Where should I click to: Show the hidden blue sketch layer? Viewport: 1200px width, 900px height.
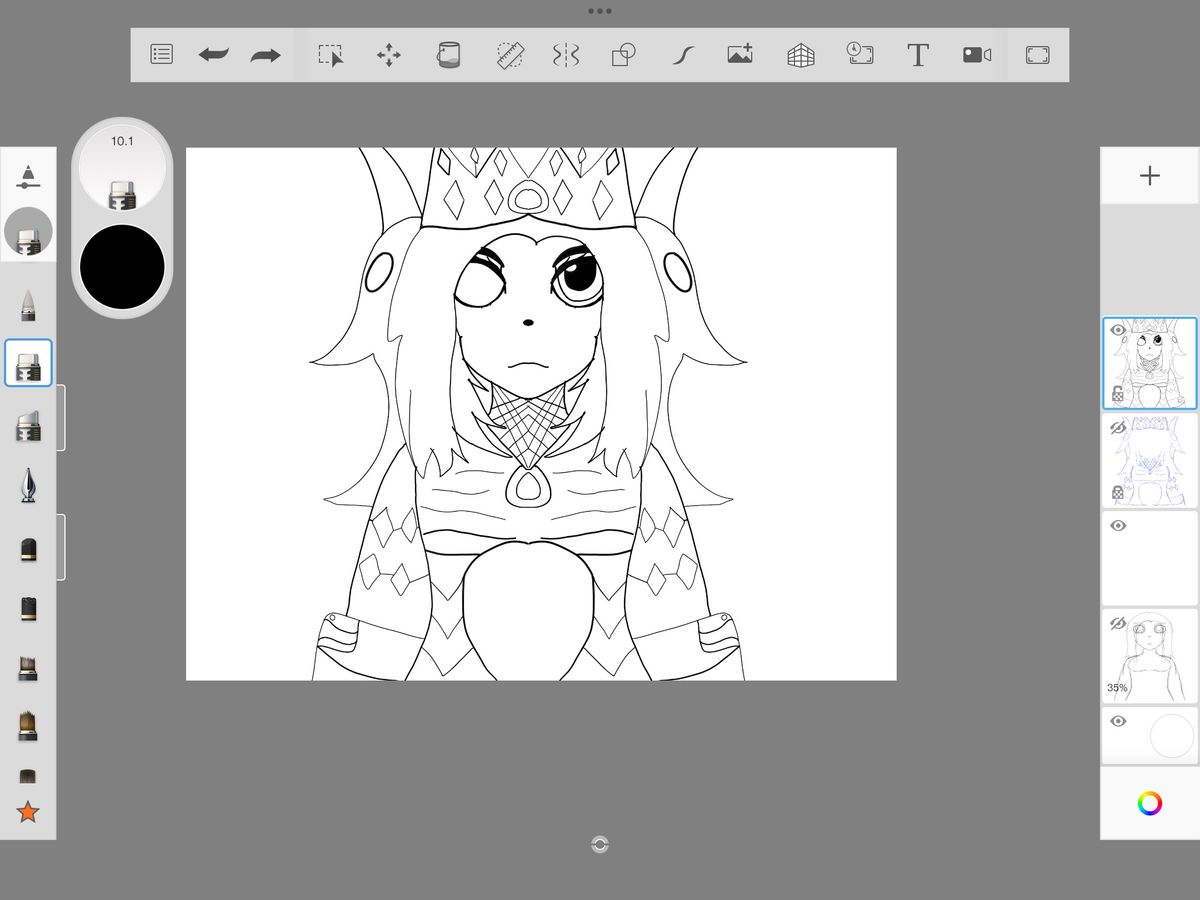pos(1118,427)
